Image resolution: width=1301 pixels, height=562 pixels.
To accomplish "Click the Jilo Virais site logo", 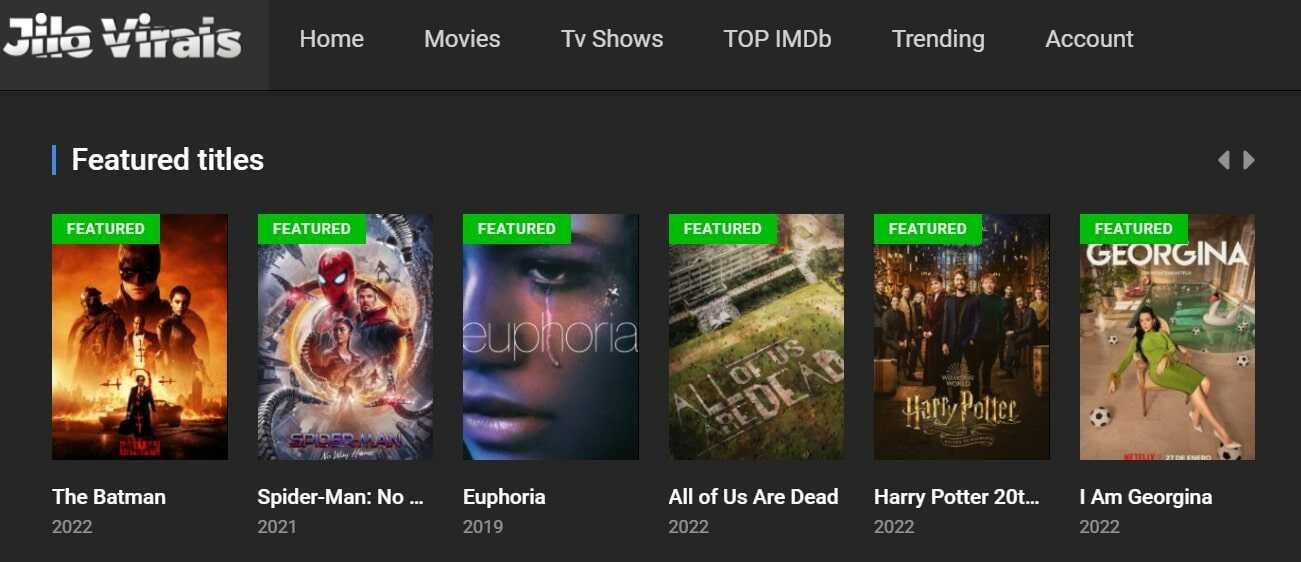I will click(x=123, y=40).
